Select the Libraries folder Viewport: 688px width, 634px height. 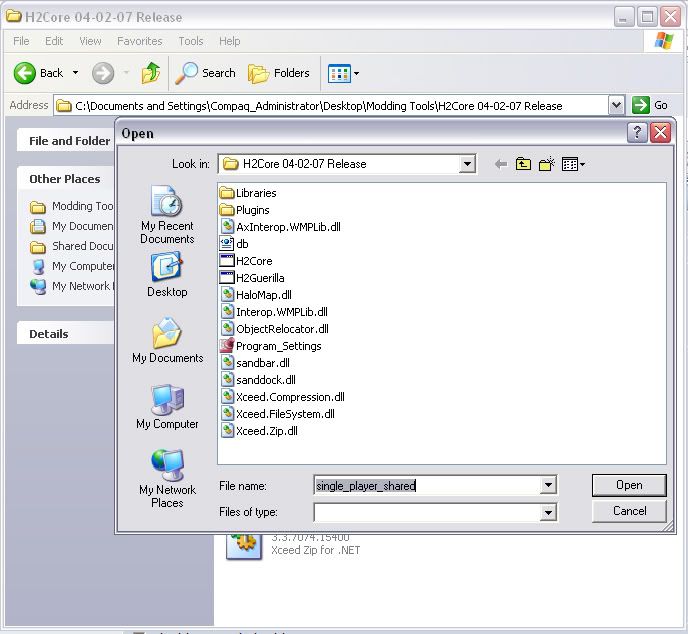[248, 193]
